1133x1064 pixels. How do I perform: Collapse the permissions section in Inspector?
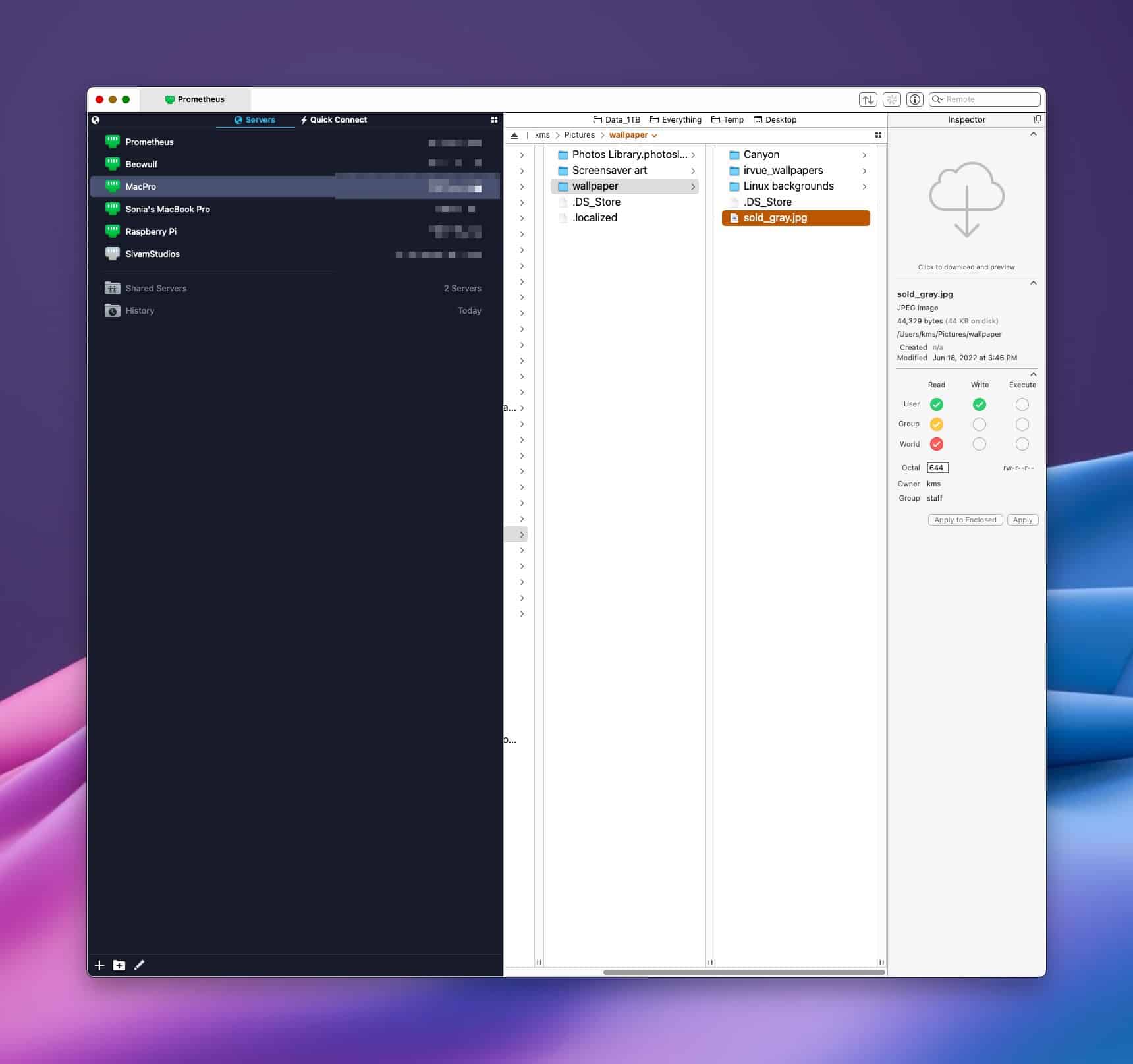tap(1033, 374)
